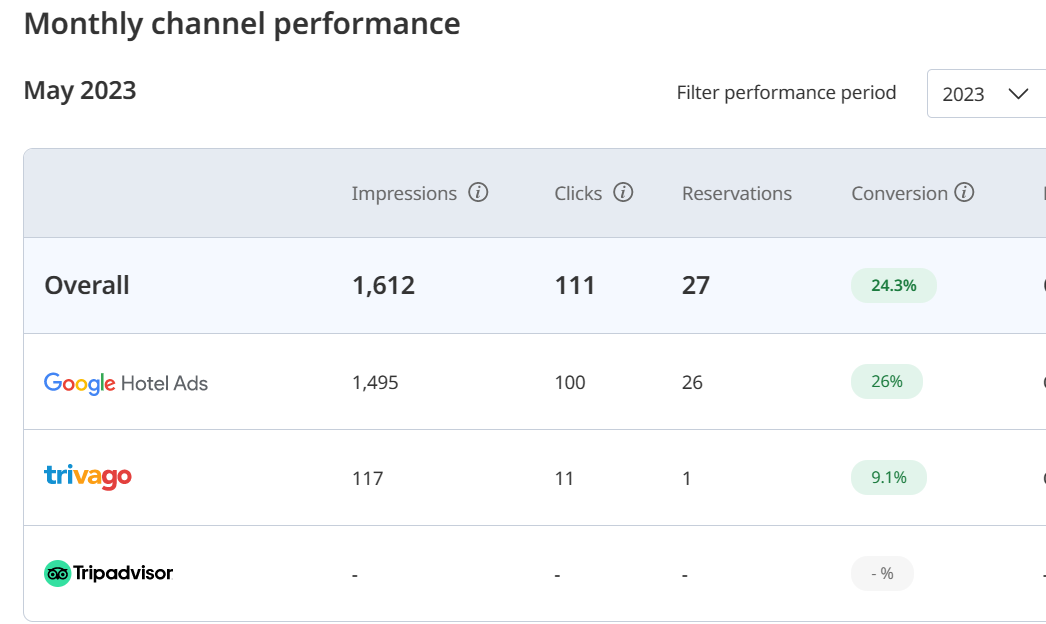Click the 24.3% overall conversion badge
Viewport: 1046px width, 624px height.
893,285
